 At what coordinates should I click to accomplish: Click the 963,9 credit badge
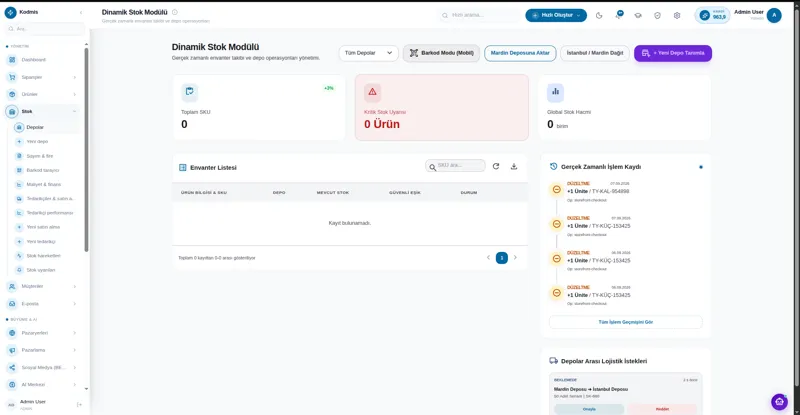(x=713, y=15)
